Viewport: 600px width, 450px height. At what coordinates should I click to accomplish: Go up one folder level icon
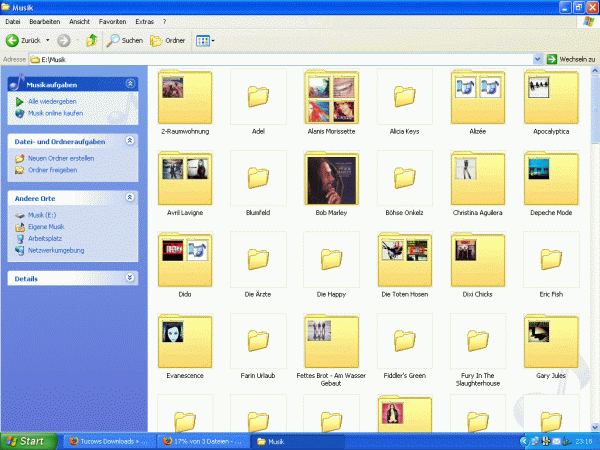click(91, 40)
